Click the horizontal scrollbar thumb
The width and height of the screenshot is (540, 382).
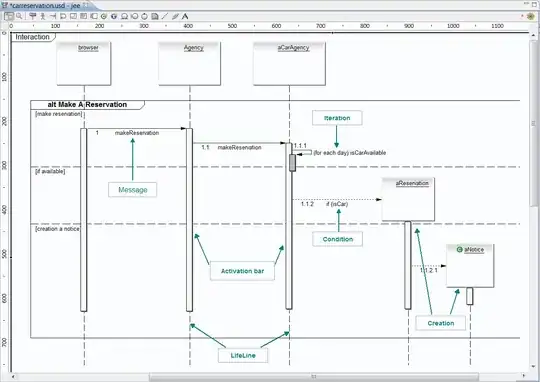coord(313,376)
